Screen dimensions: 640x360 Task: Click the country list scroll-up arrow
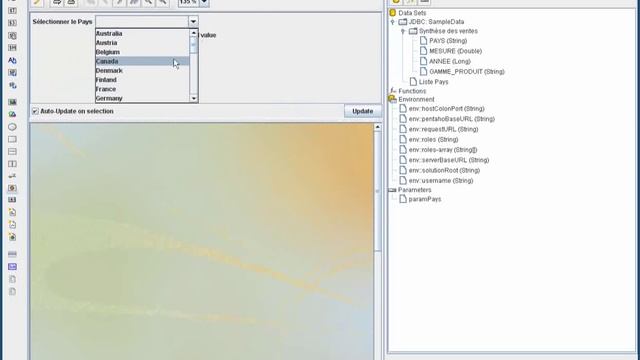pos(194,33)
